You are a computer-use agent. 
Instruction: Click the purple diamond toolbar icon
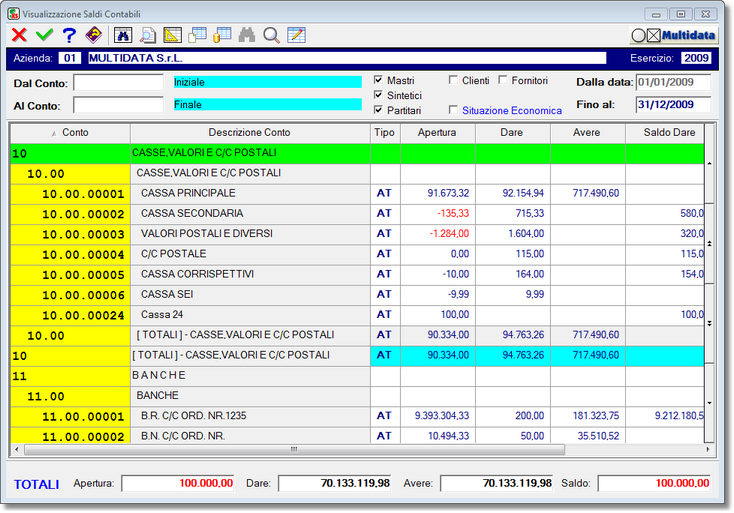(94, 35)
